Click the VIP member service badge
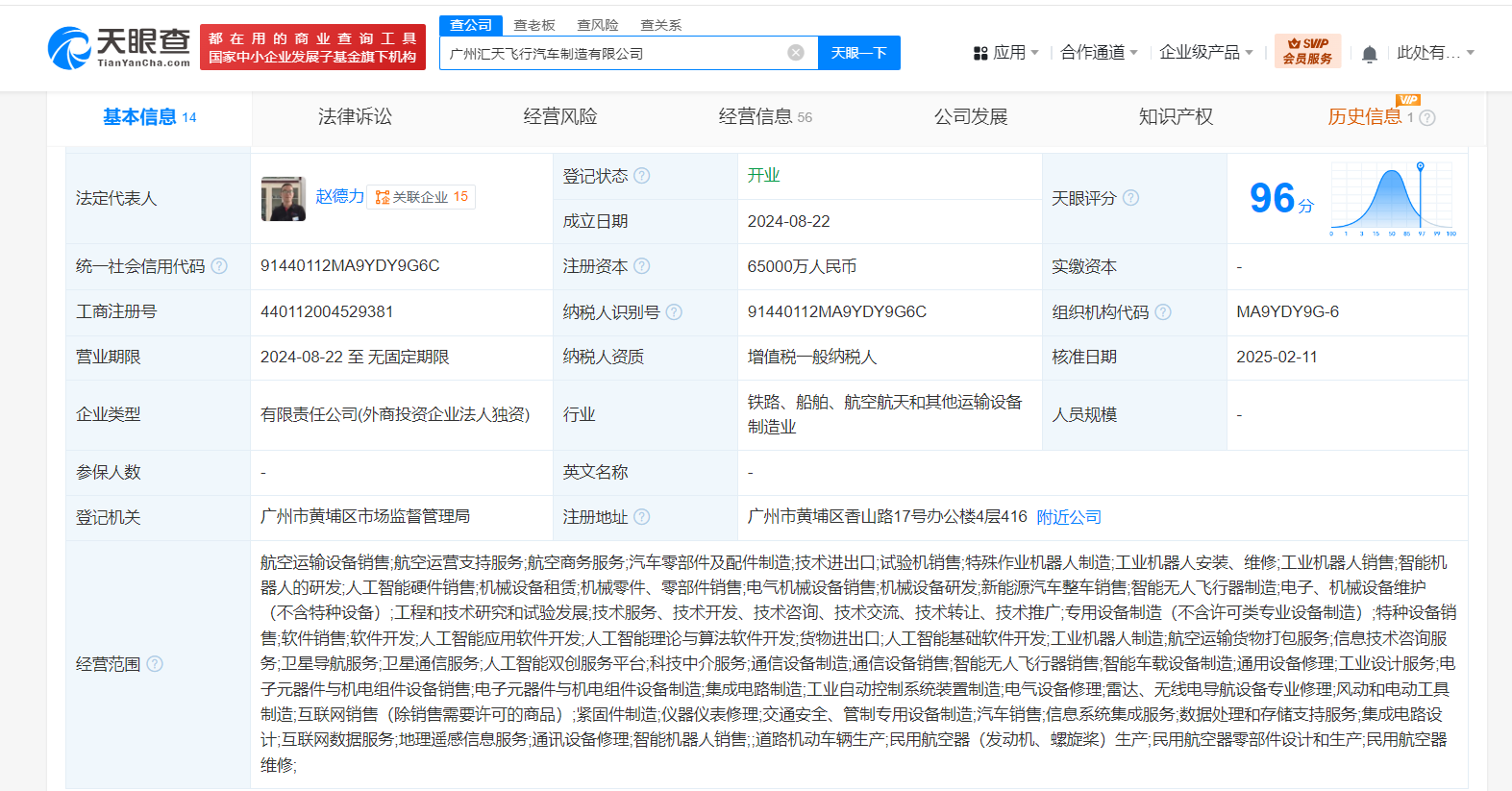 click(1307, 51)
